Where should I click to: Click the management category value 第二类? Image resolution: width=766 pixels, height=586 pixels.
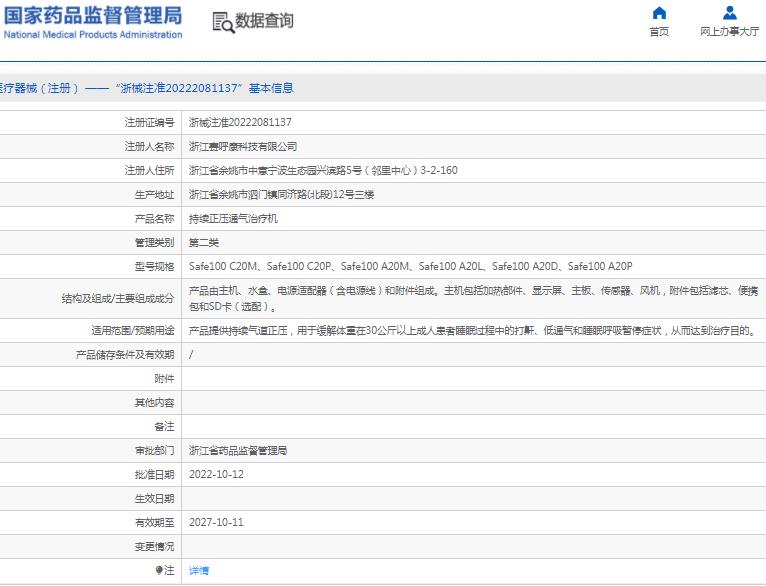tap(203, 242)
